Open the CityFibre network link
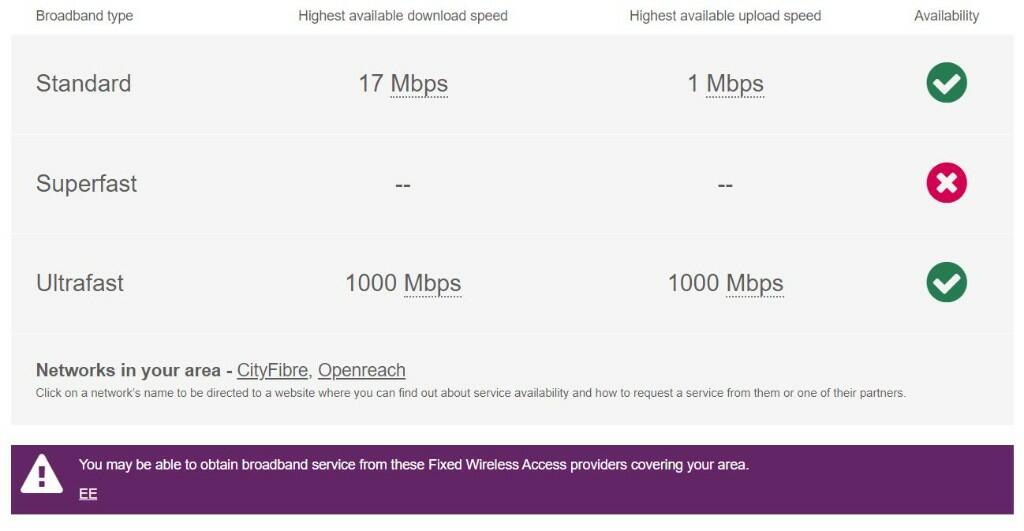Viewport: 1024px width, 531px height. (272, 371)
